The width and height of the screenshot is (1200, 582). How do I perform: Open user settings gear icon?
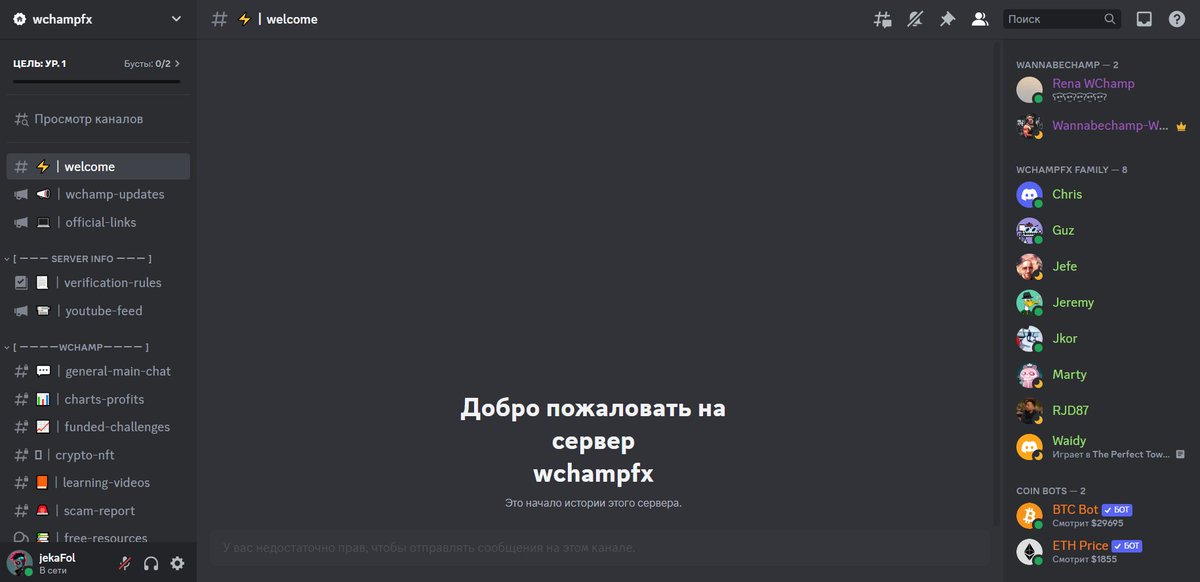[177, 563]
